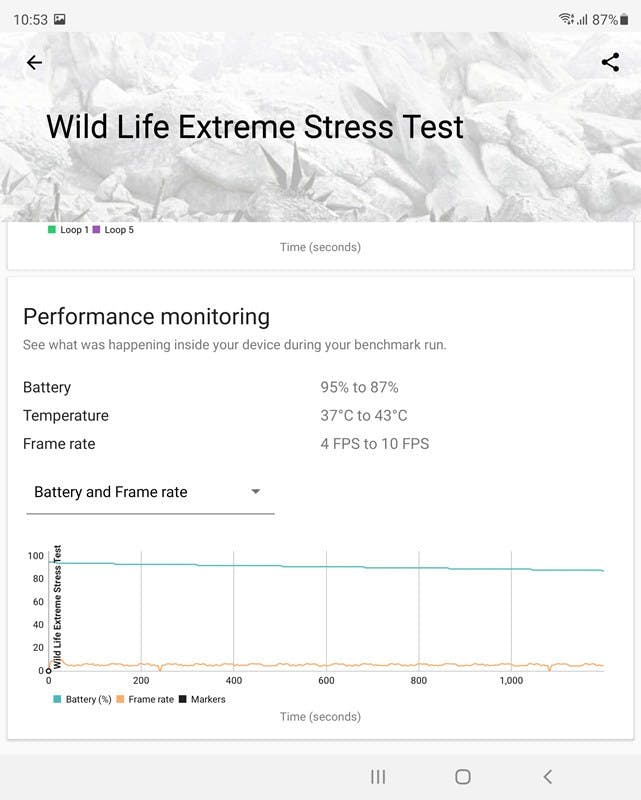Tap the share icon
This screenshot has width=641, height=800.
tap(610, 62)
